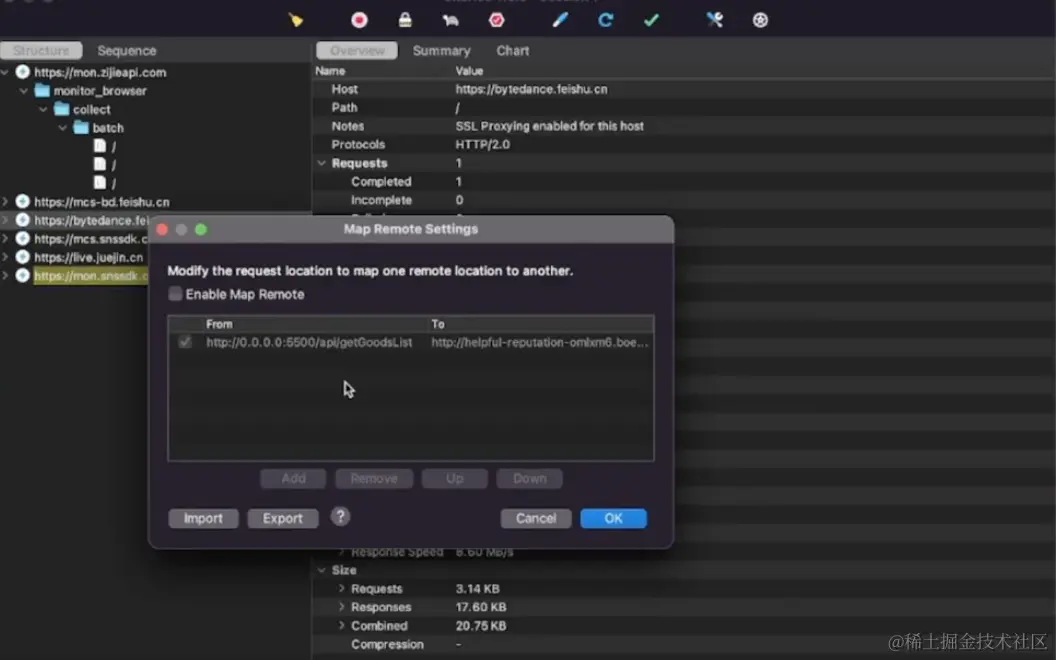The image size is (1056, 660).
Task: Open the Overview tab
Action: coord(357,51)
